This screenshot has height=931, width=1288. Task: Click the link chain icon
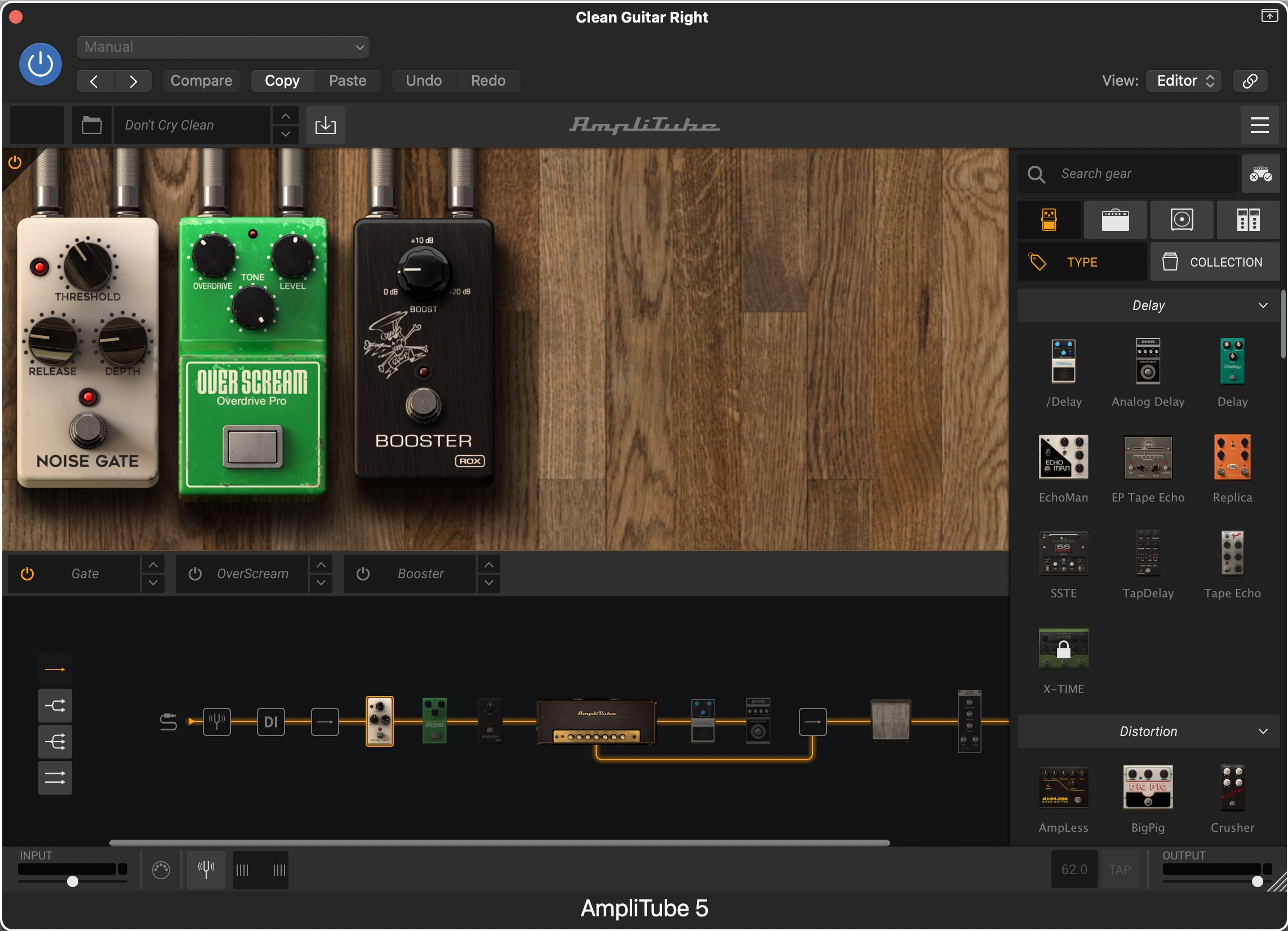coord(1250,81)
